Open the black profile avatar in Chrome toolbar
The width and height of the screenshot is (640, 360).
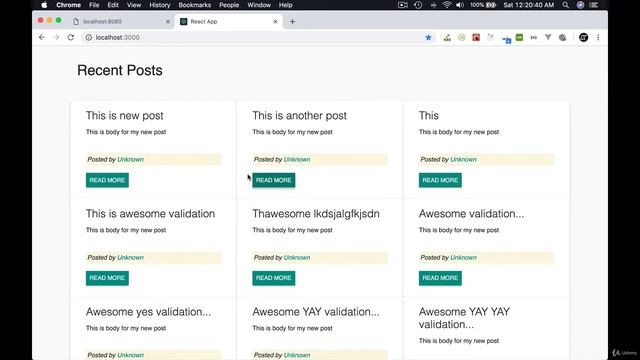(x=583, y=38)
